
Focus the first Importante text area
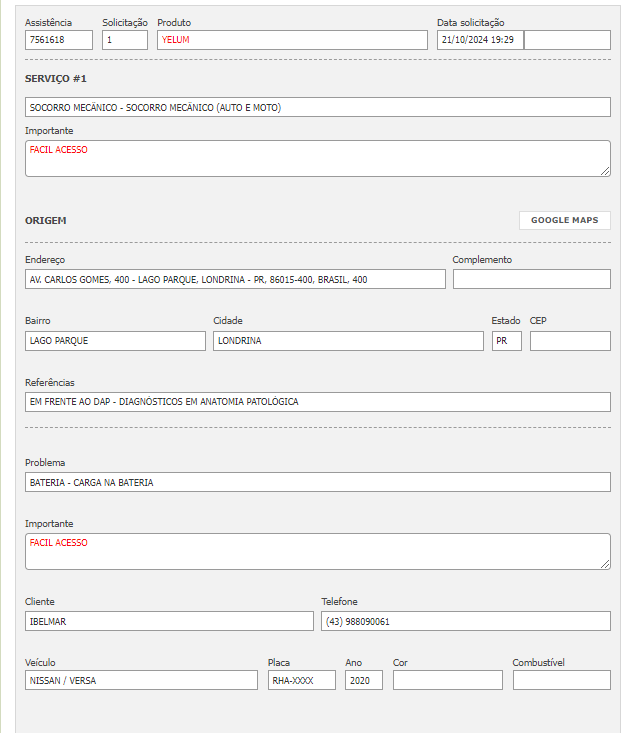tap(317, 158)
